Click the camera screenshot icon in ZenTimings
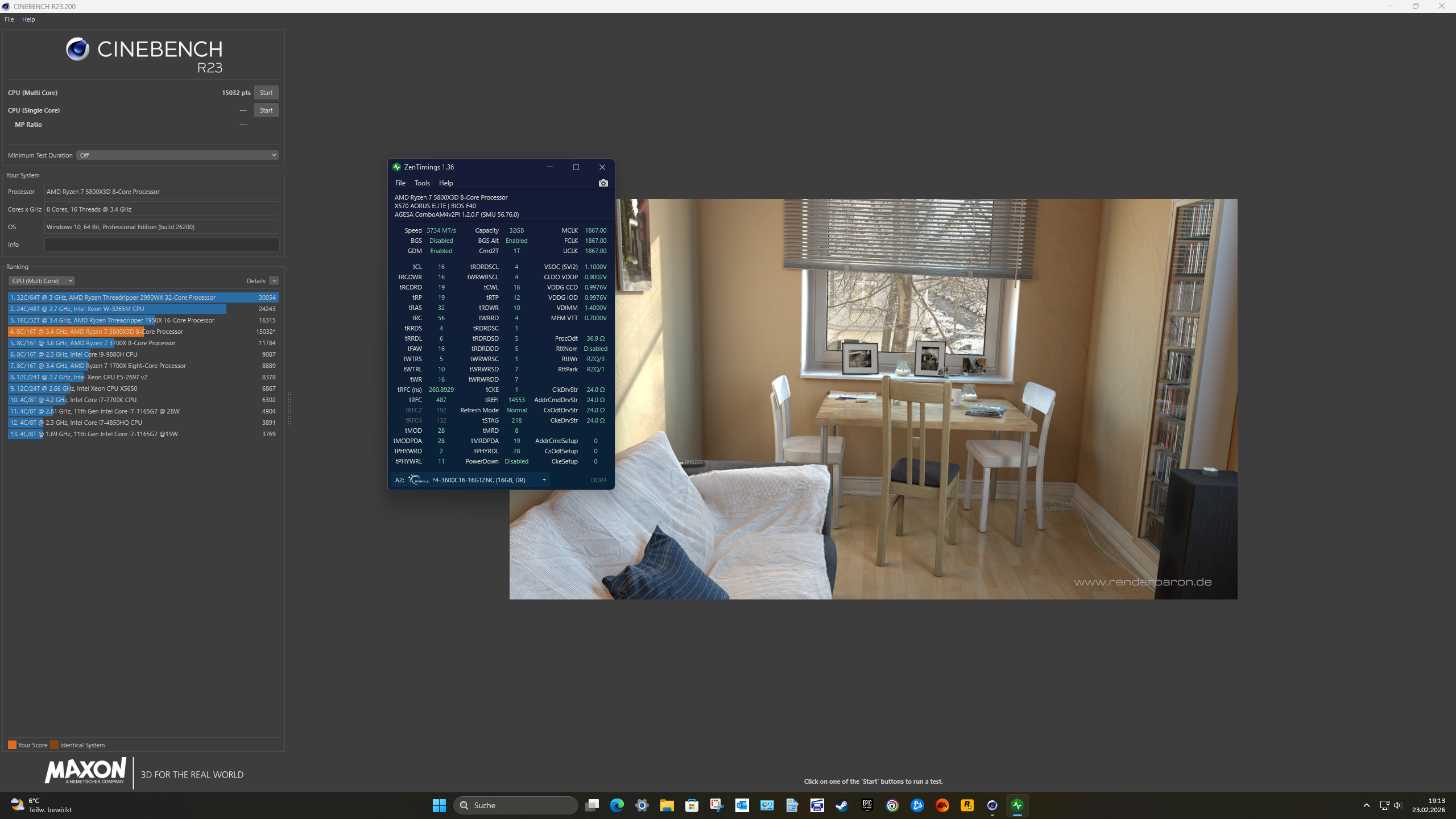This screenshot has height=819, width=1456. (x=602, y=183)
